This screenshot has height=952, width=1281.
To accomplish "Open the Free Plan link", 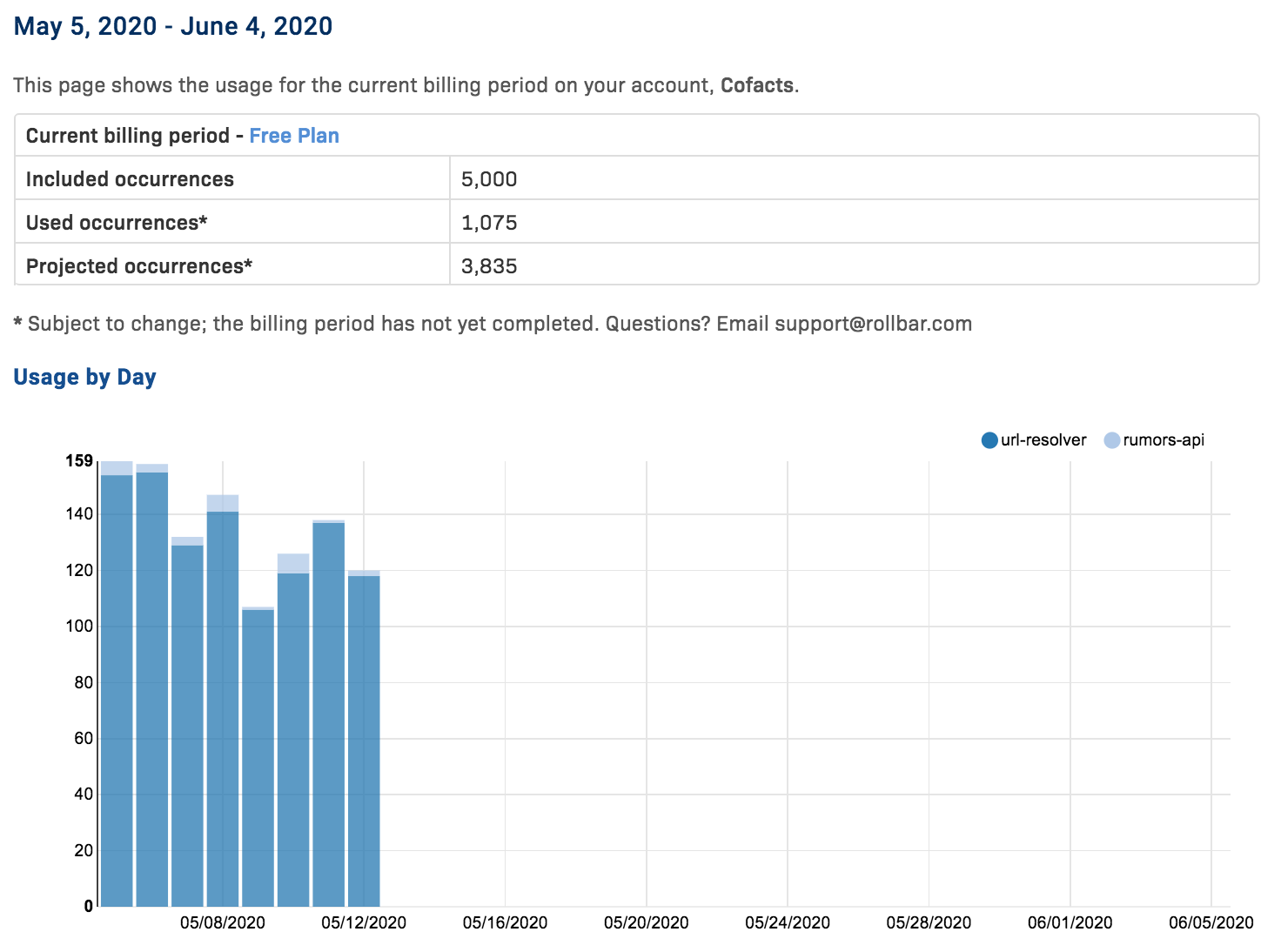I will [293, 136].
